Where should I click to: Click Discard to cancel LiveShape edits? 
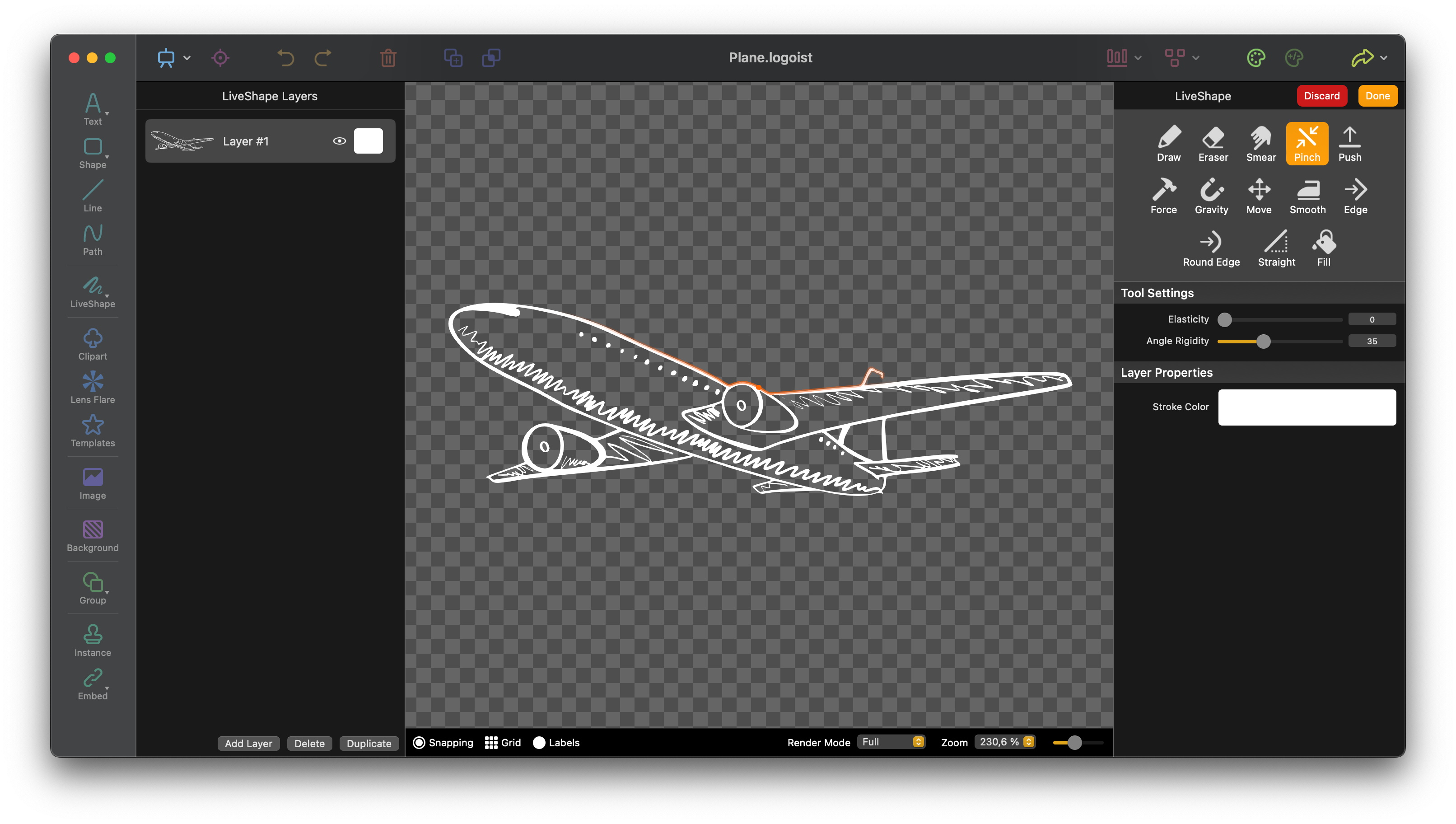click(1321, 96)
